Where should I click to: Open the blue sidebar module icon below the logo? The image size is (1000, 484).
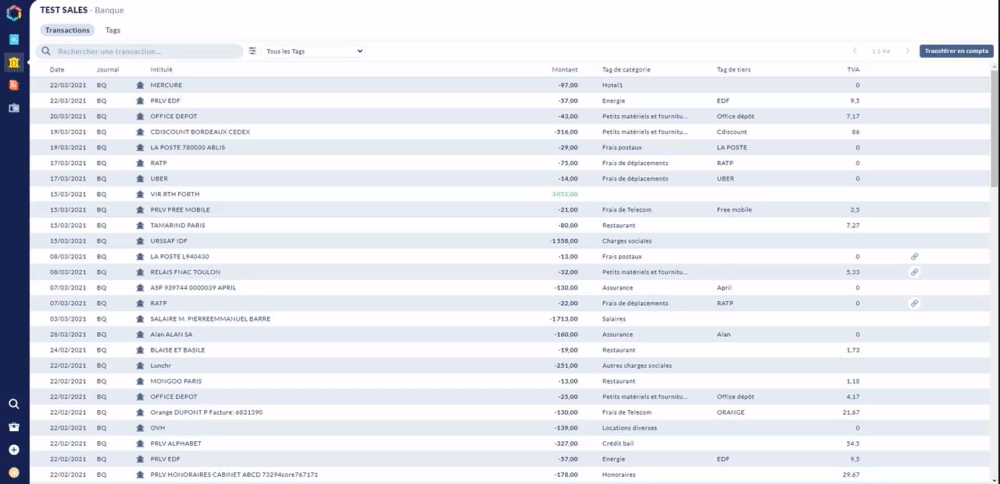(14, 40)
